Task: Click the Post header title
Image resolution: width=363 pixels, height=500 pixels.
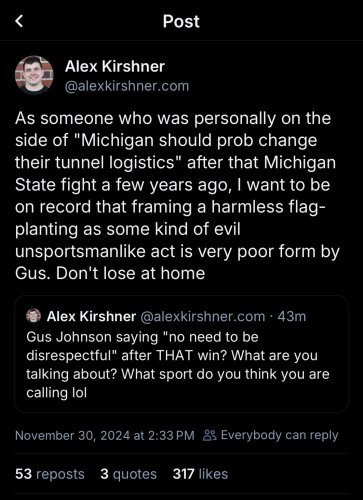Action: 181,21
